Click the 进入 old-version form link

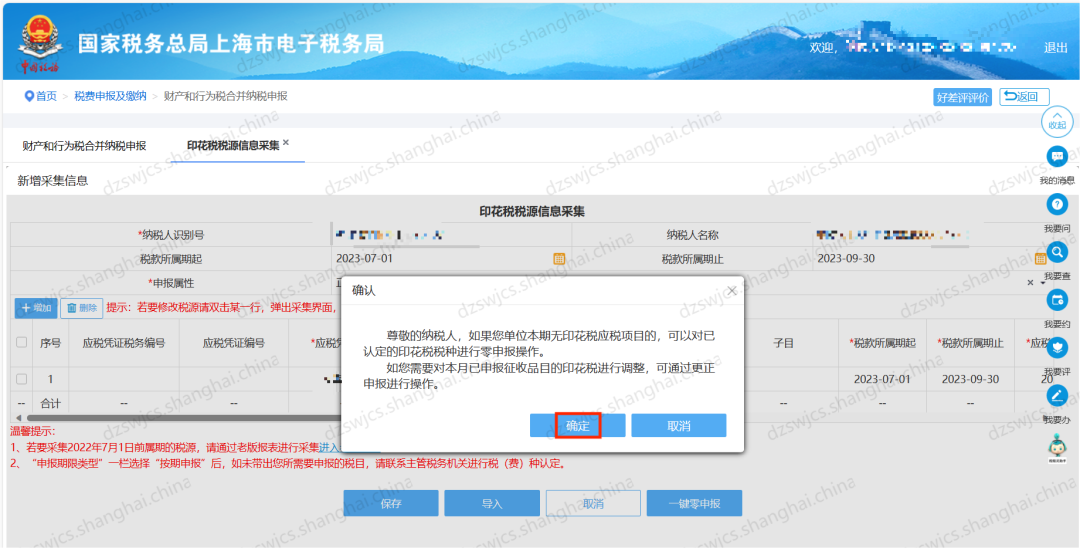pyautogui.click(x=329, y=447)
